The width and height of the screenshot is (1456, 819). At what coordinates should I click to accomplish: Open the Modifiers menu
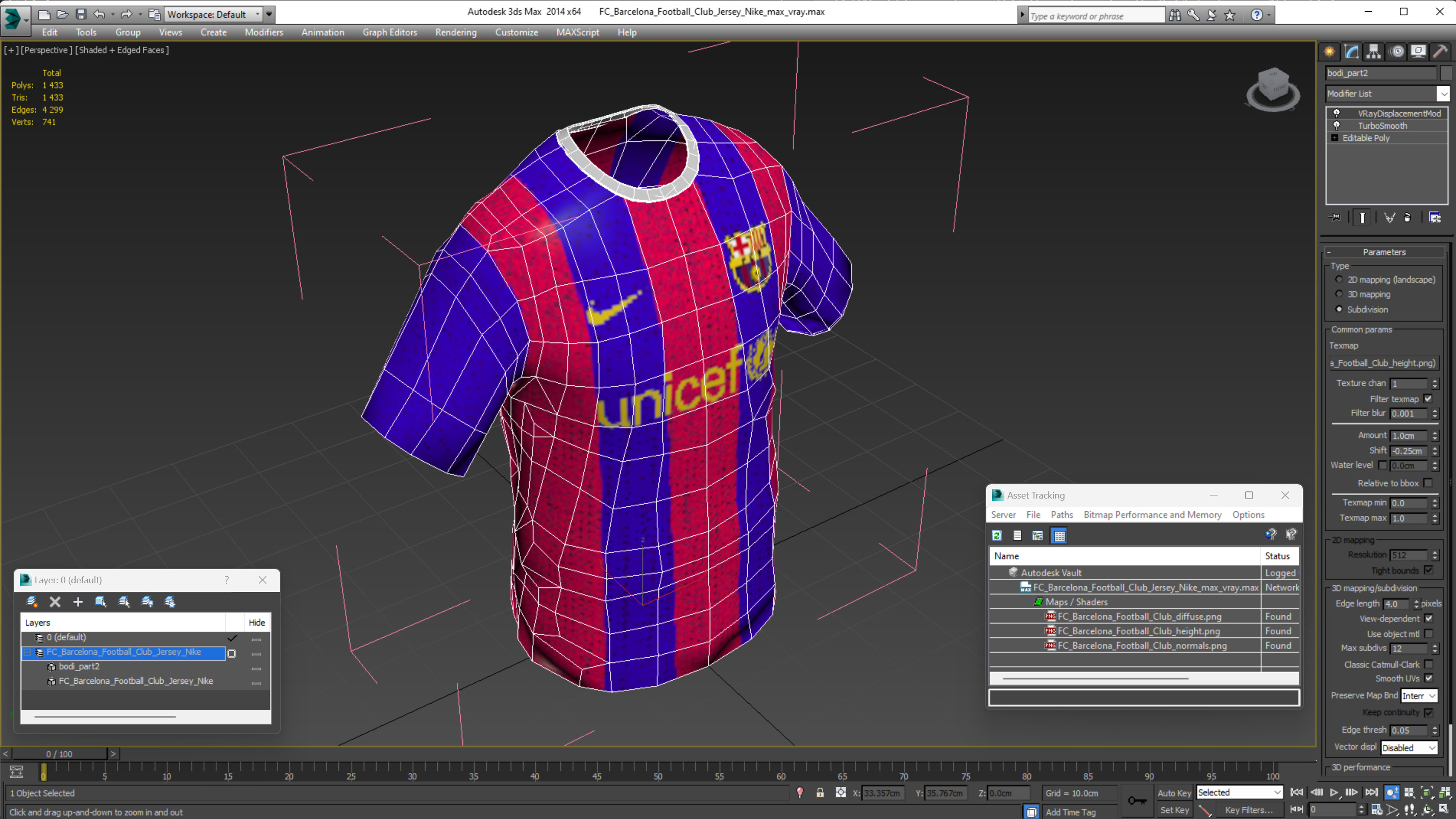tap(264, 32)
